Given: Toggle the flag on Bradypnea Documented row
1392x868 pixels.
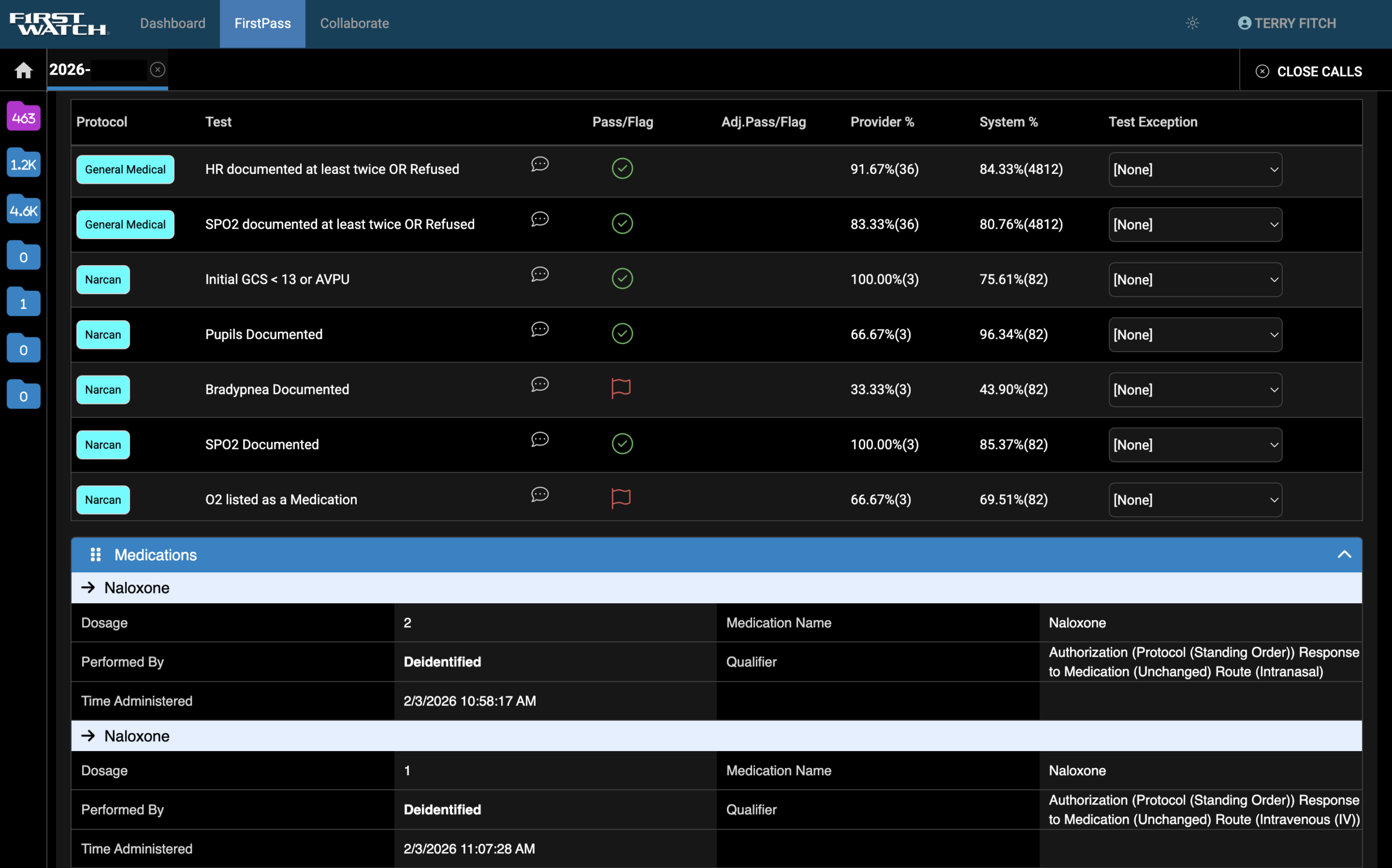Looking at the screenshot, I should [622, 388].
